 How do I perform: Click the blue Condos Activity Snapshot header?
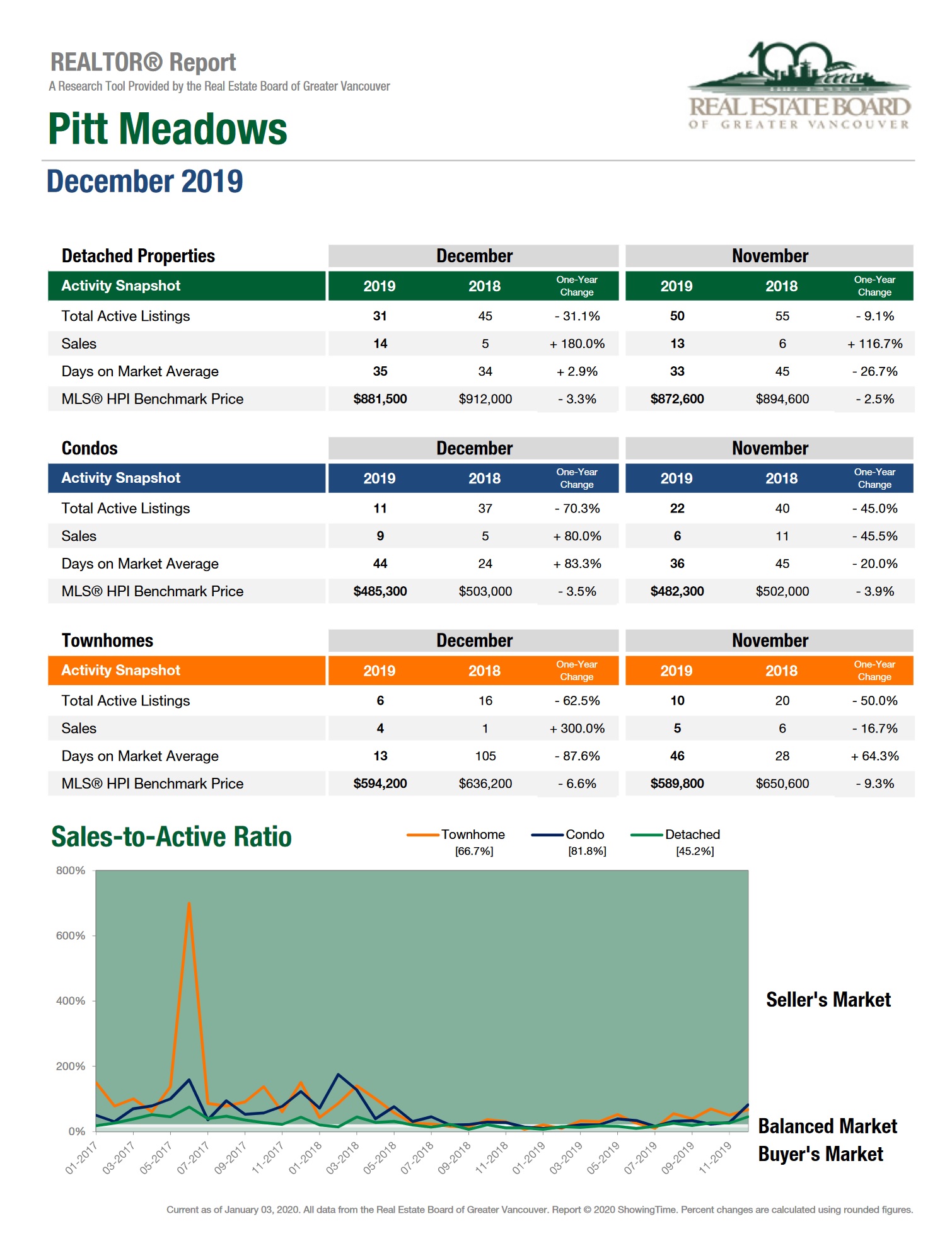point(187,478)
